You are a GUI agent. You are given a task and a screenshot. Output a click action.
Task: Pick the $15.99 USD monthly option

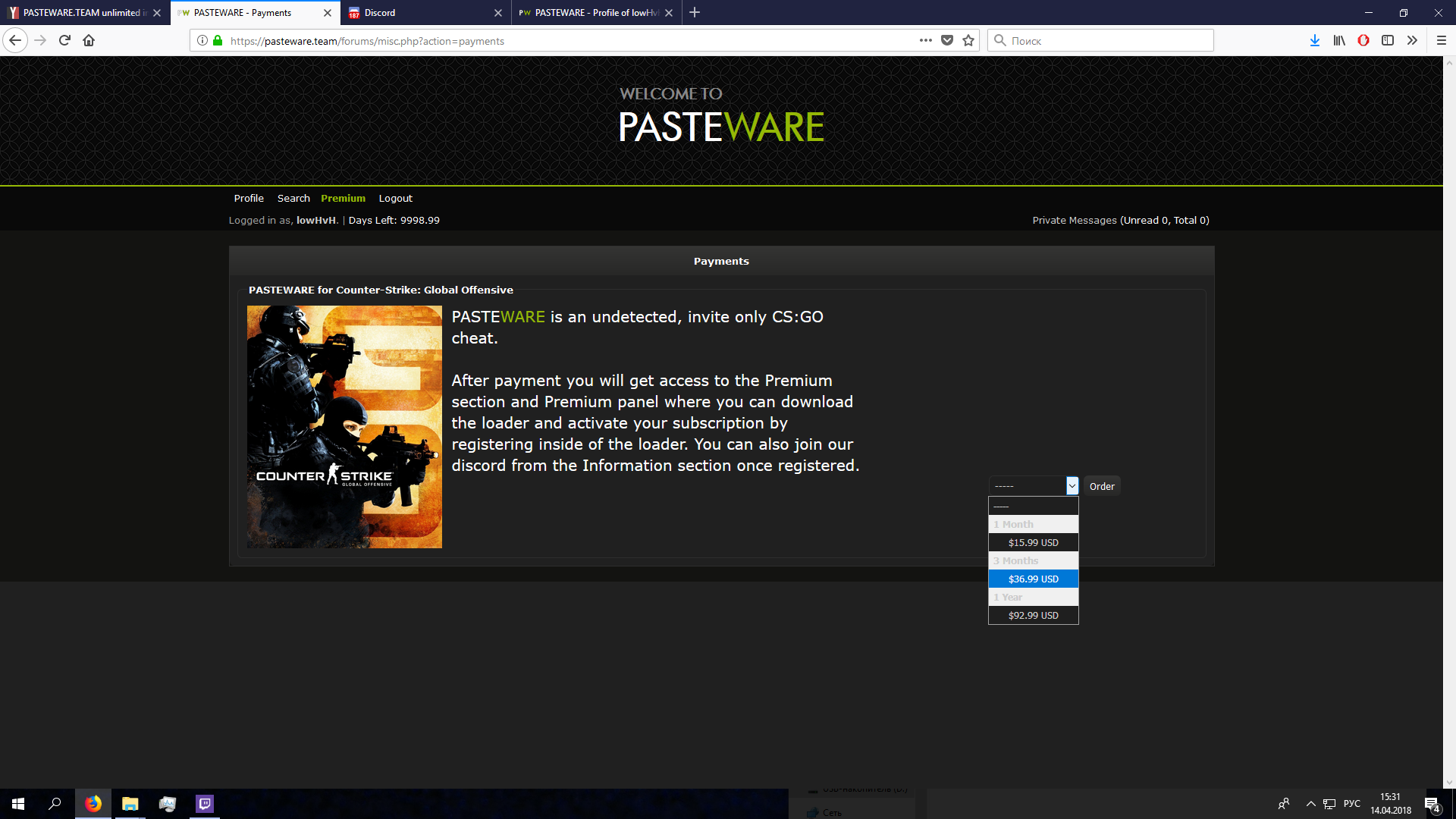click(x=1033, y=543)
